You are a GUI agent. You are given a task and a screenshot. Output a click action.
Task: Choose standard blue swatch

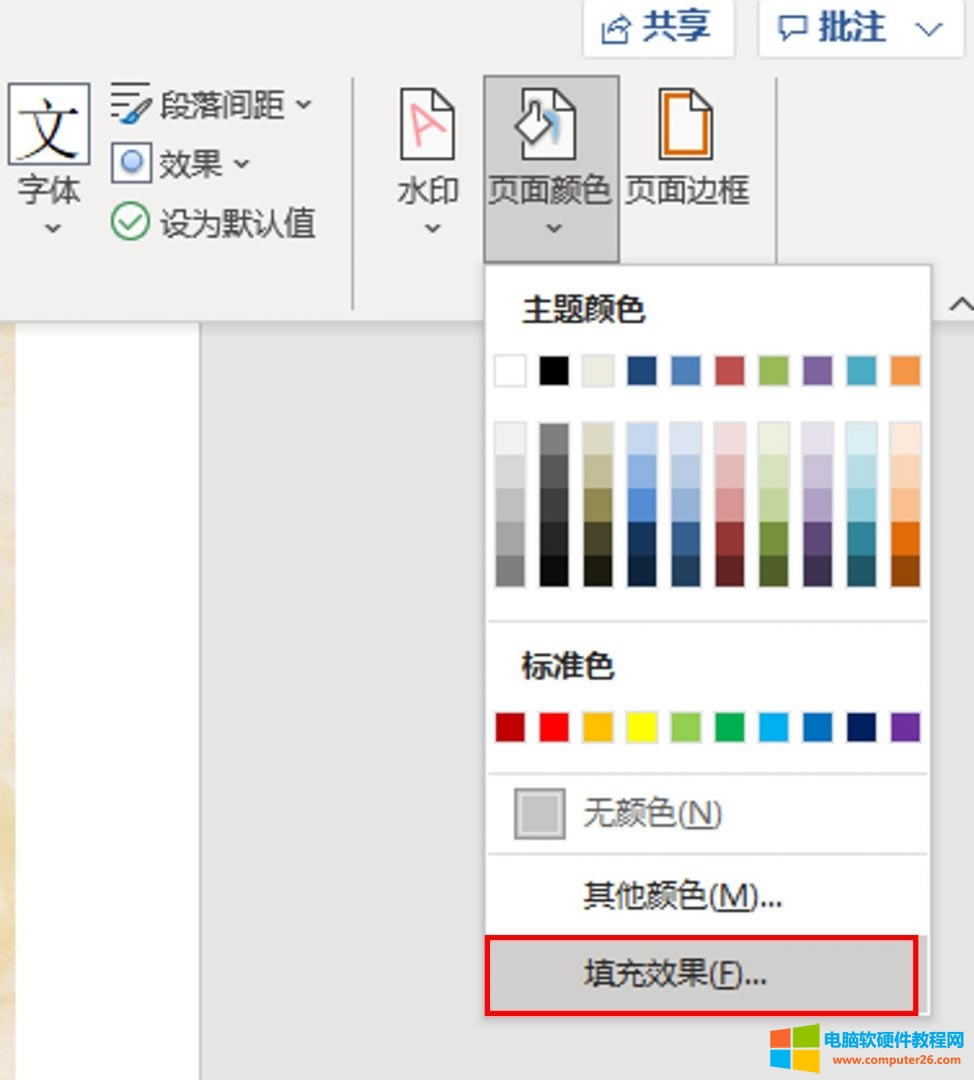pos(818,727)
